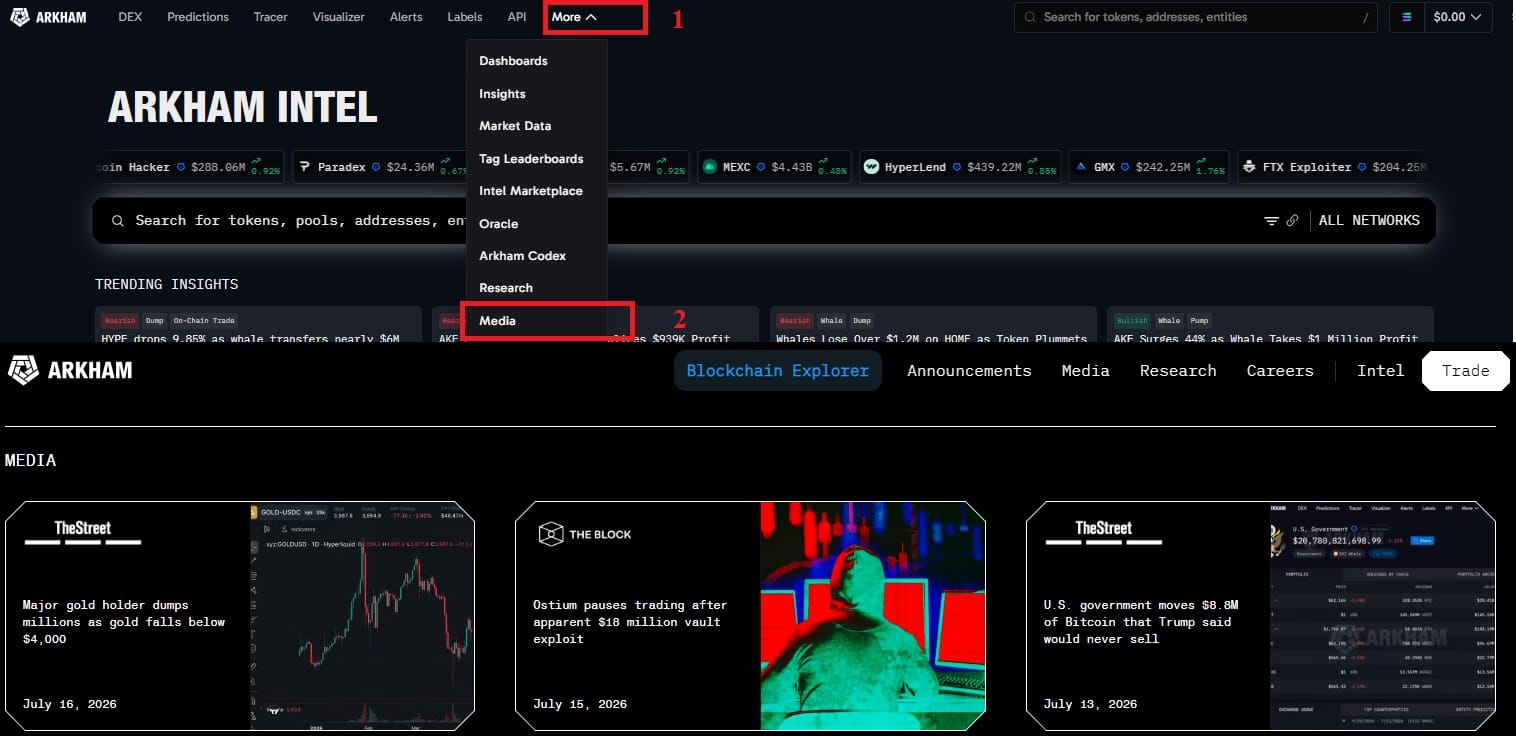Click the Trade button in the lower header
1516x736 pixels.
1465,371
